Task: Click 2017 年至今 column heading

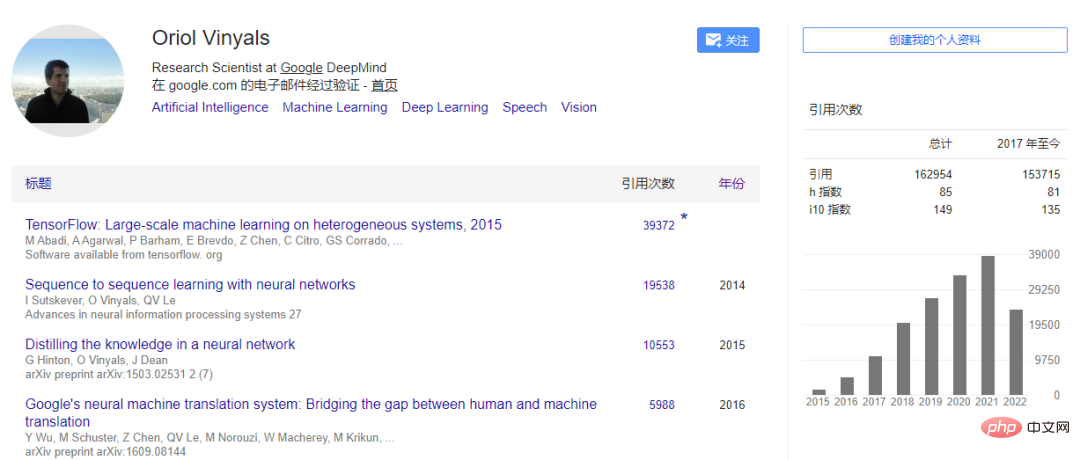Action: tap(1028, 145)
